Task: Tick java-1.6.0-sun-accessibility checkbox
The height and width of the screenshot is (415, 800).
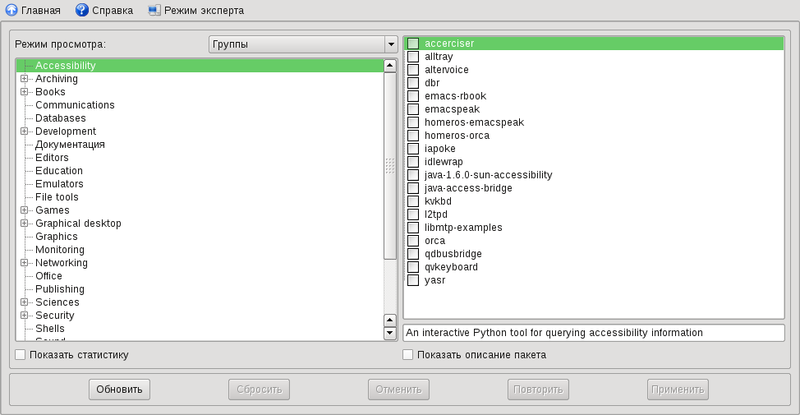Action: point(413,175)
